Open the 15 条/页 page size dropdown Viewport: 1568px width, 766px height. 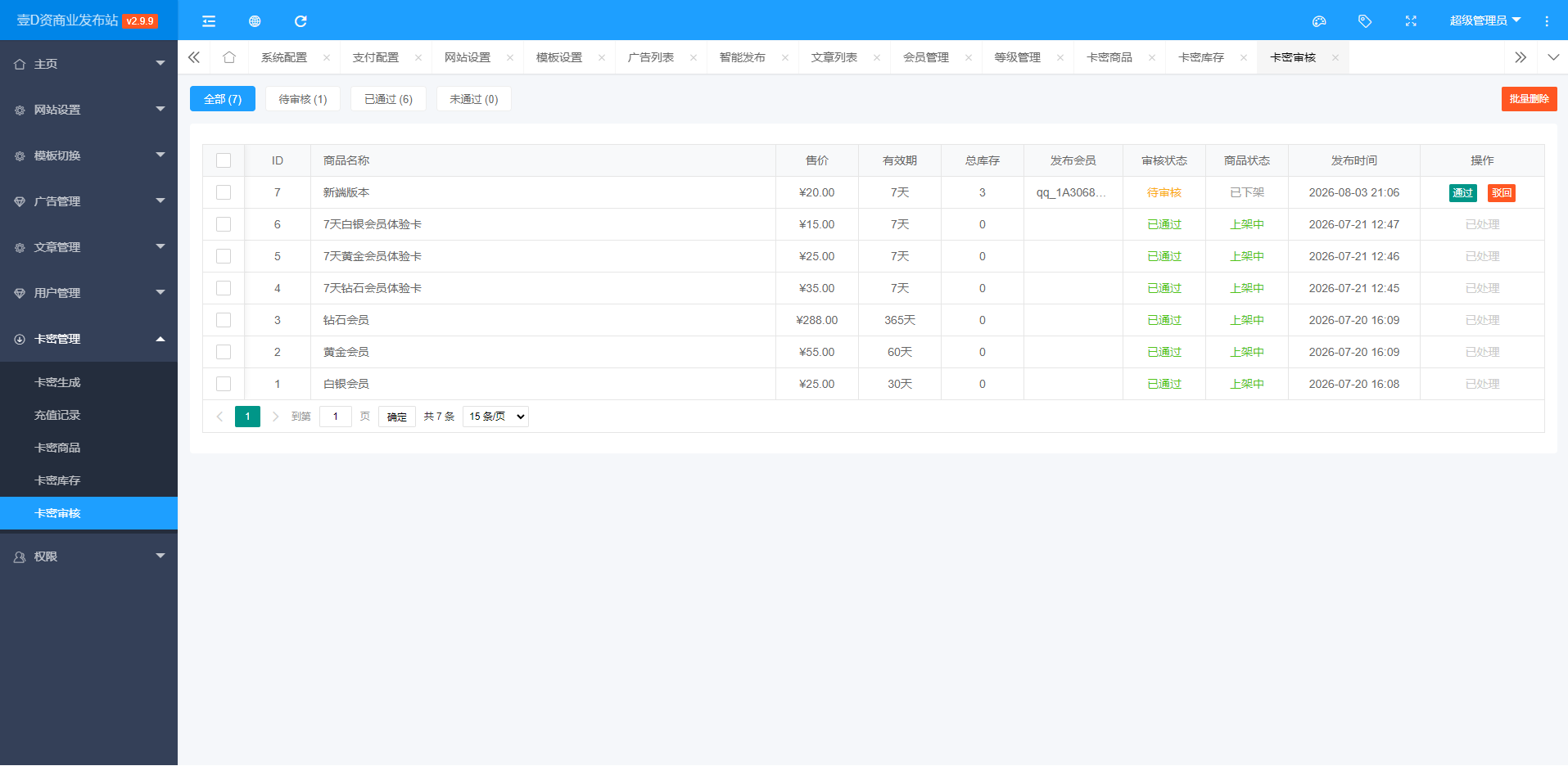(x=495, y=417)
